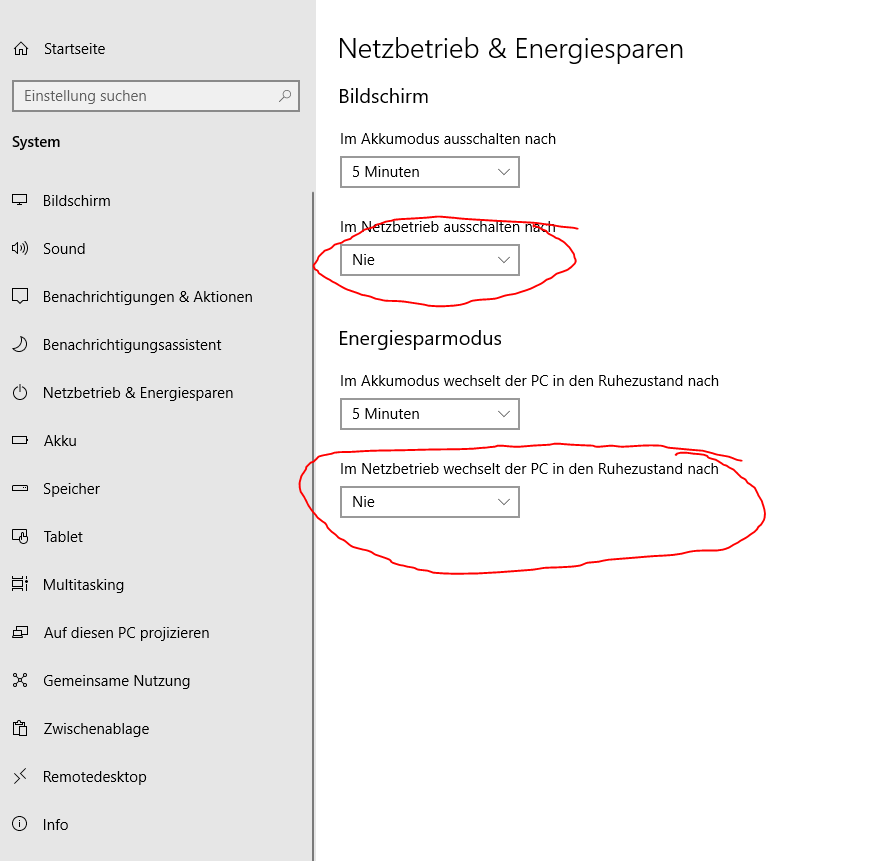Image resolution: width=886 pixels, height=861 pixels.
Task: Click the Gemeinsame Nutzung share icon
Action: click(20, 680)
